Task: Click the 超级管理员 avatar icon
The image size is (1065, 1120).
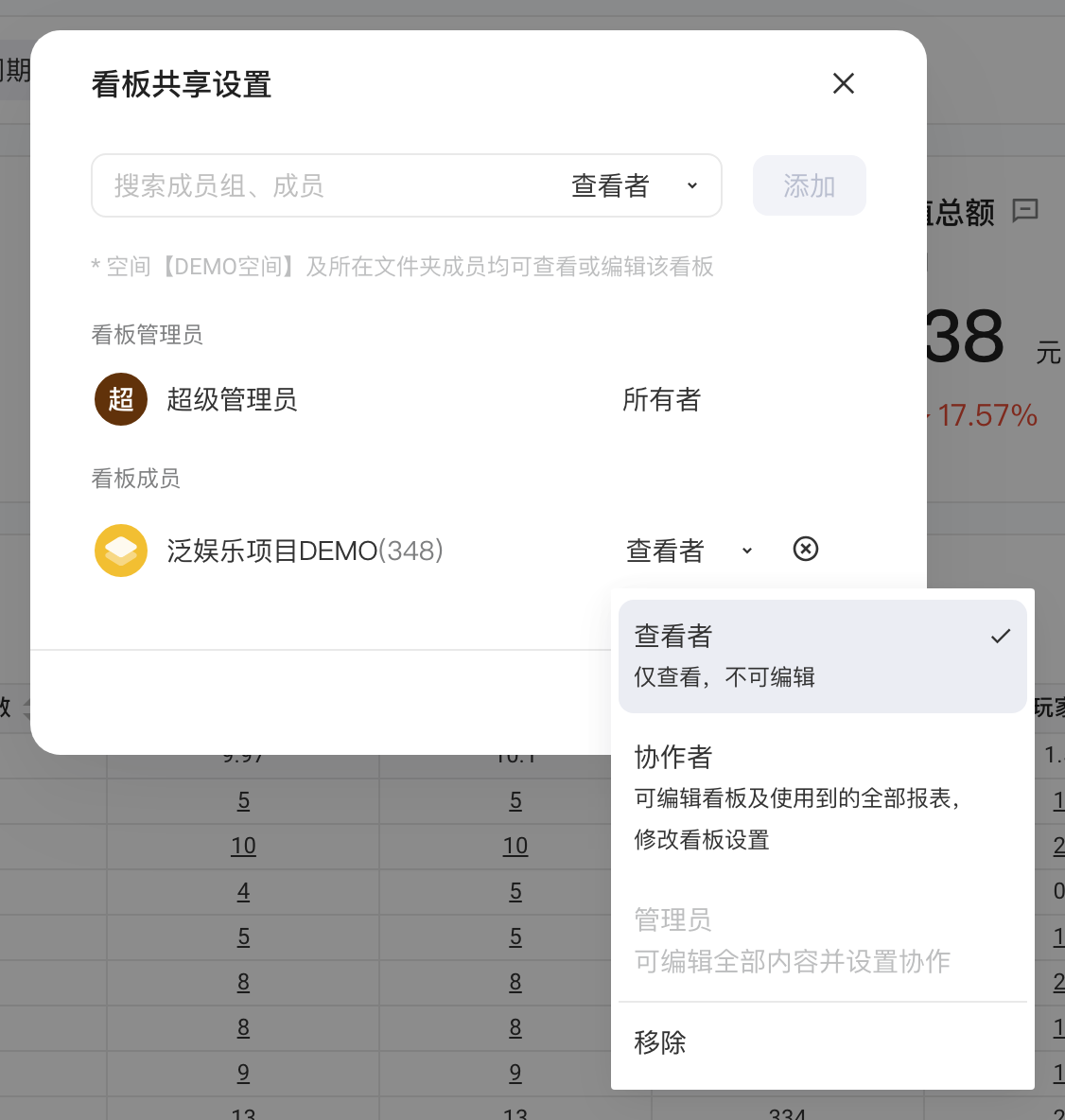Action: coord(121,399)
